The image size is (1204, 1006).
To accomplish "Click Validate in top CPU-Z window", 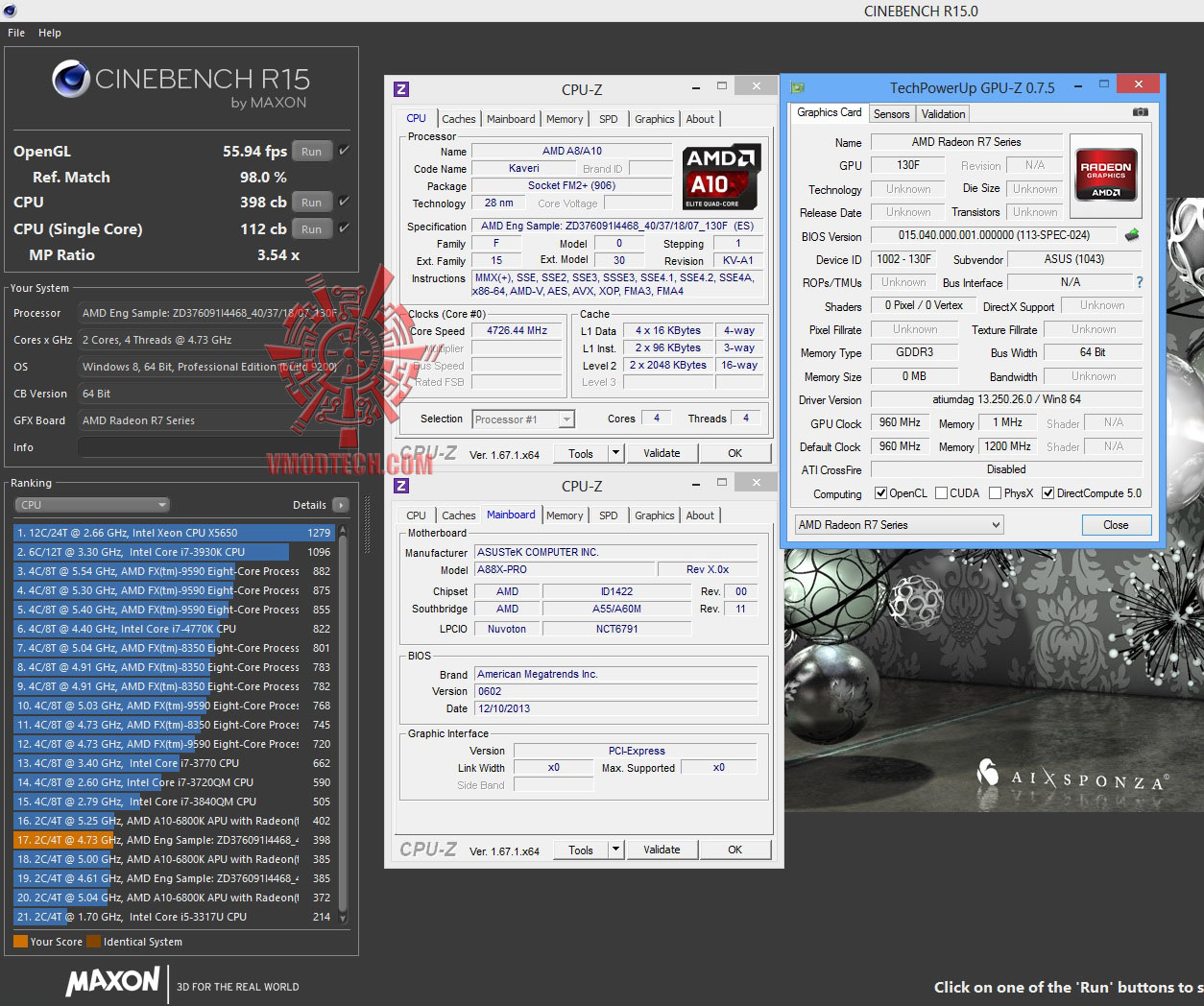I will pos(662,453).
